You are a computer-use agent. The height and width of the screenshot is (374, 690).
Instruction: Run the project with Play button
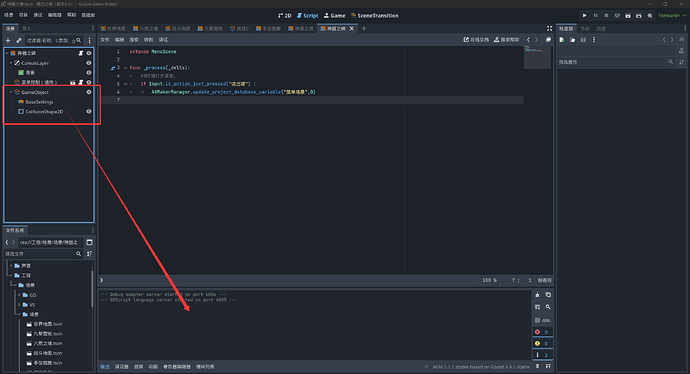click(584, 15)
